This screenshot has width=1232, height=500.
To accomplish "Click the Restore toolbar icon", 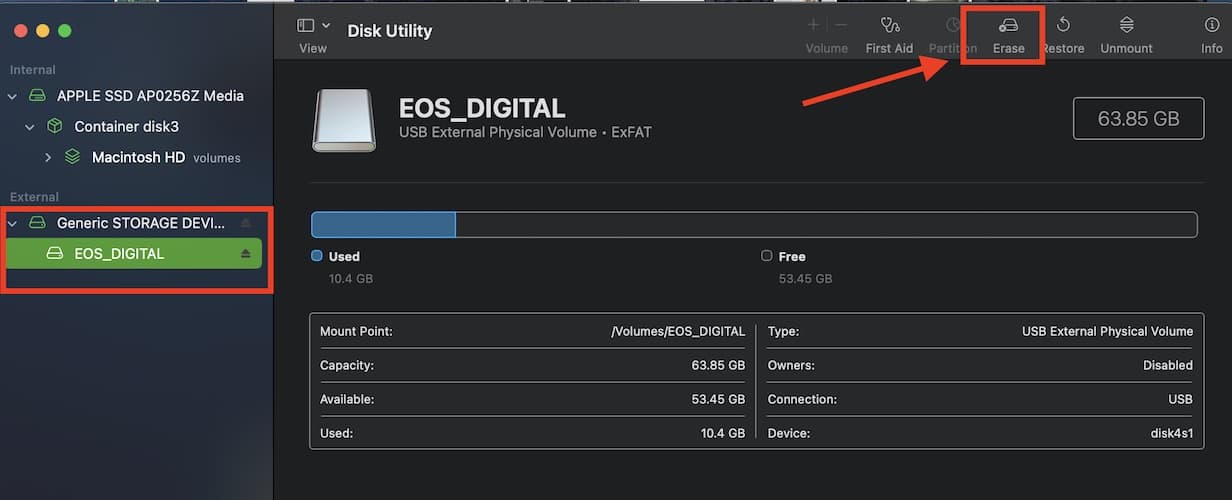I will click(1063, 26).
